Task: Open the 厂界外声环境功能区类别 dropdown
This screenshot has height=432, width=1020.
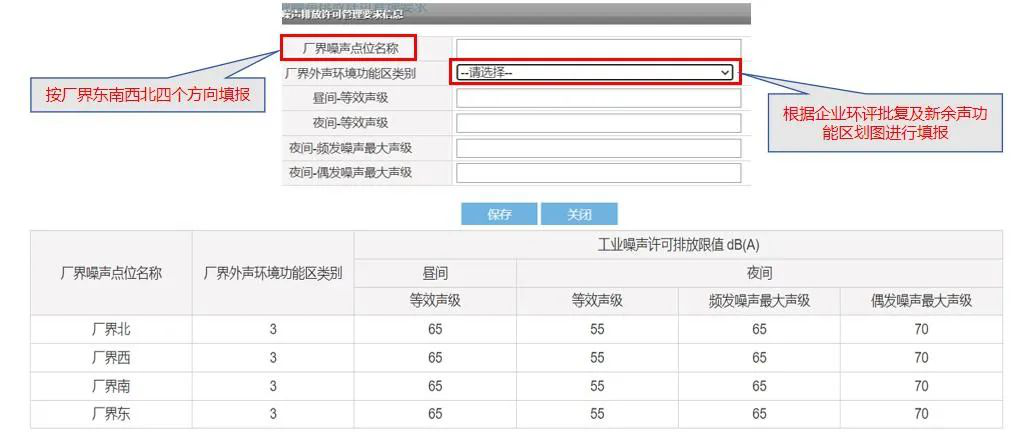Action: point(595,73)
